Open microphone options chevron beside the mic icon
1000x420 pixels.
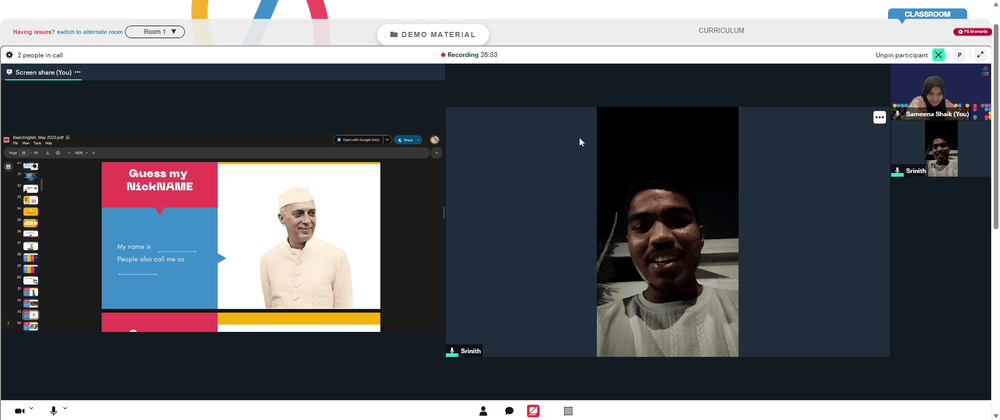pos(64,409)
